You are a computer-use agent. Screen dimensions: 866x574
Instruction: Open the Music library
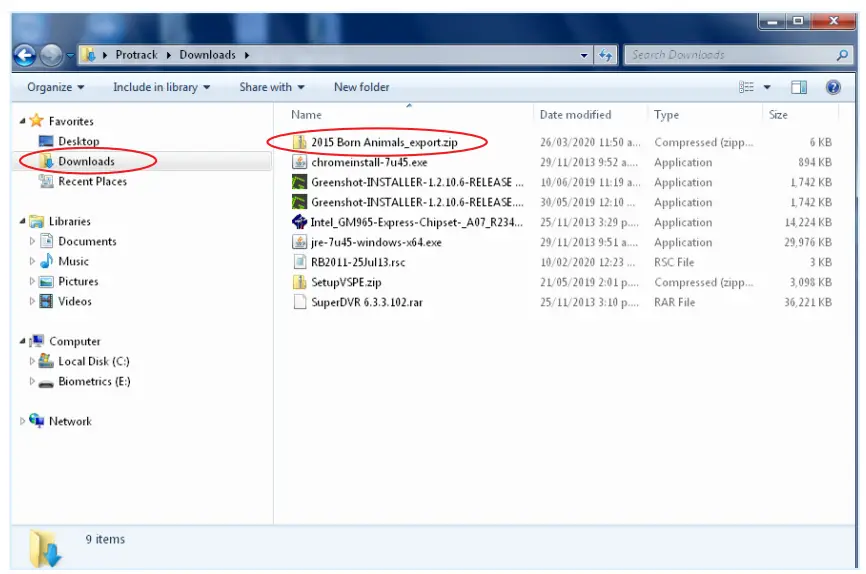tap(73, 261)
